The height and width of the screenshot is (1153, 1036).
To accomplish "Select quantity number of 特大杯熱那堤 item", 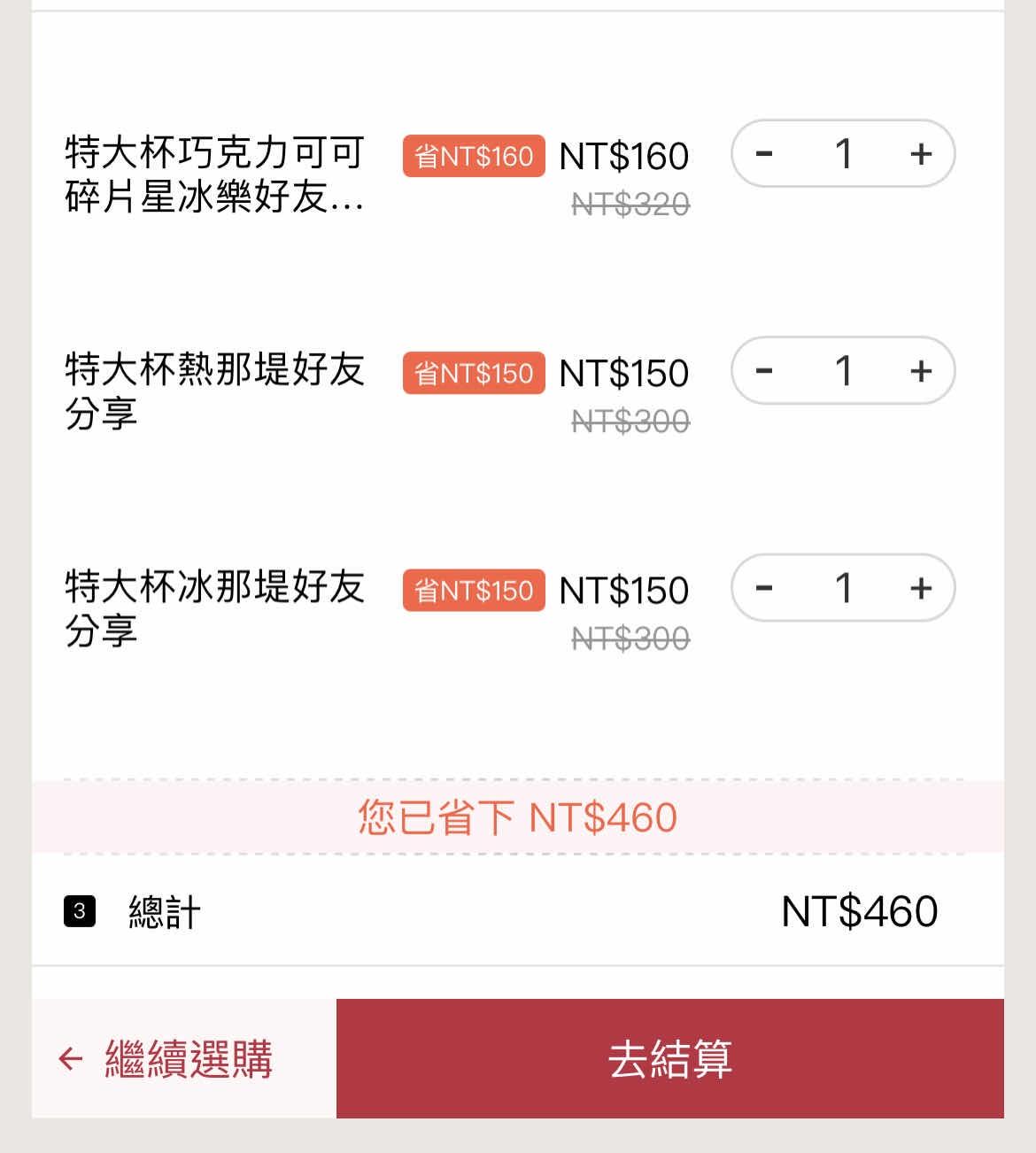I will [843, 371].
